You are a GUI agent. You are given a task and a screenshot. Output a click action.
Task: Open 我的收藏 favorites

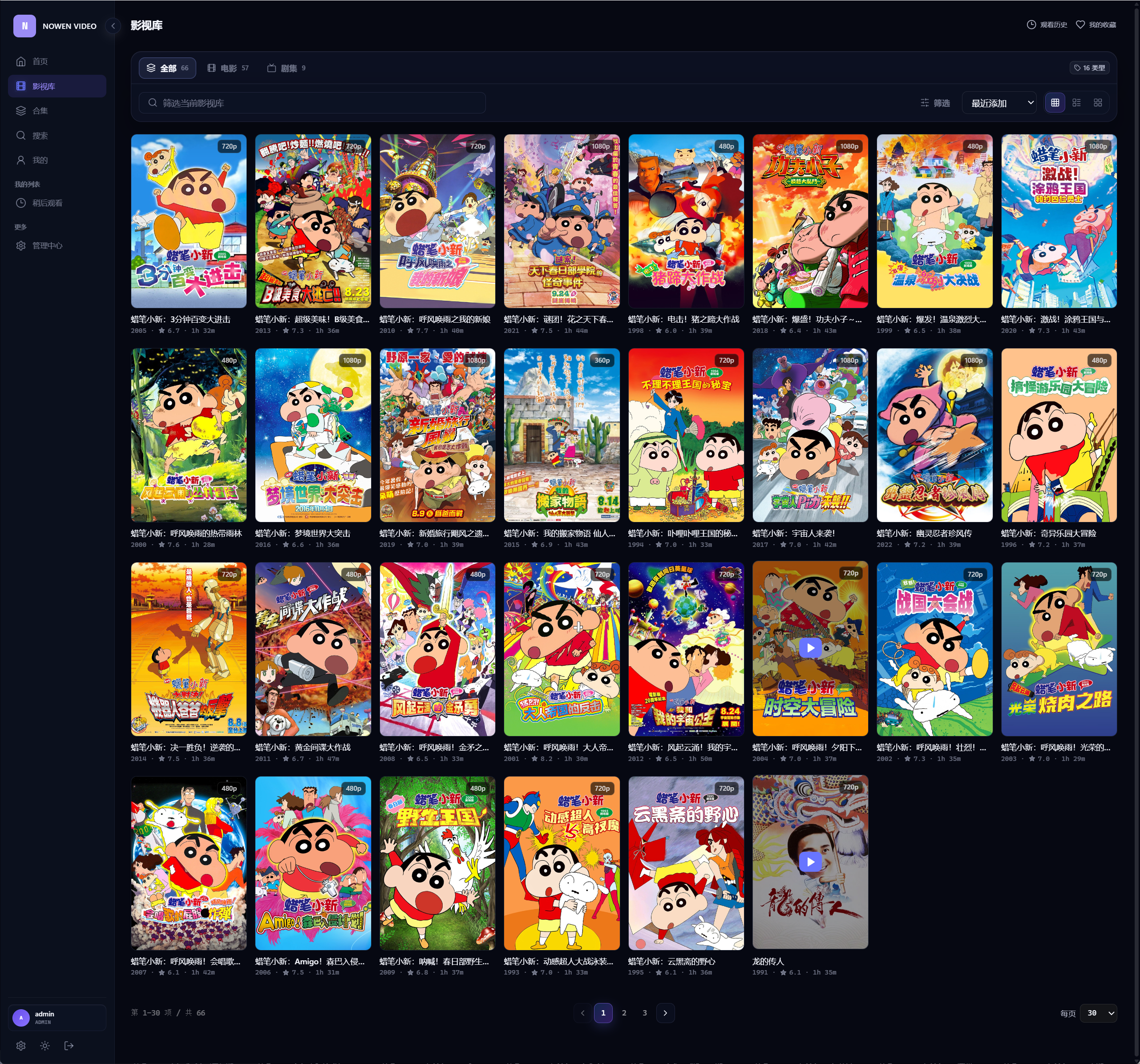pyautogui.click(x=1096, y=24)
